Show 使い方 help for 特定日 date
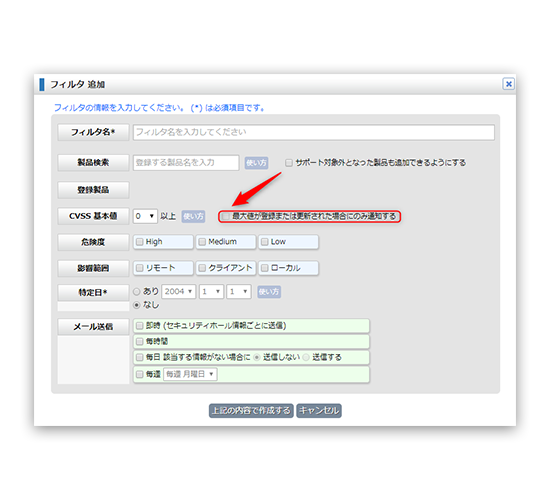Screen dimensions: 550x500 tap(269, 292)
